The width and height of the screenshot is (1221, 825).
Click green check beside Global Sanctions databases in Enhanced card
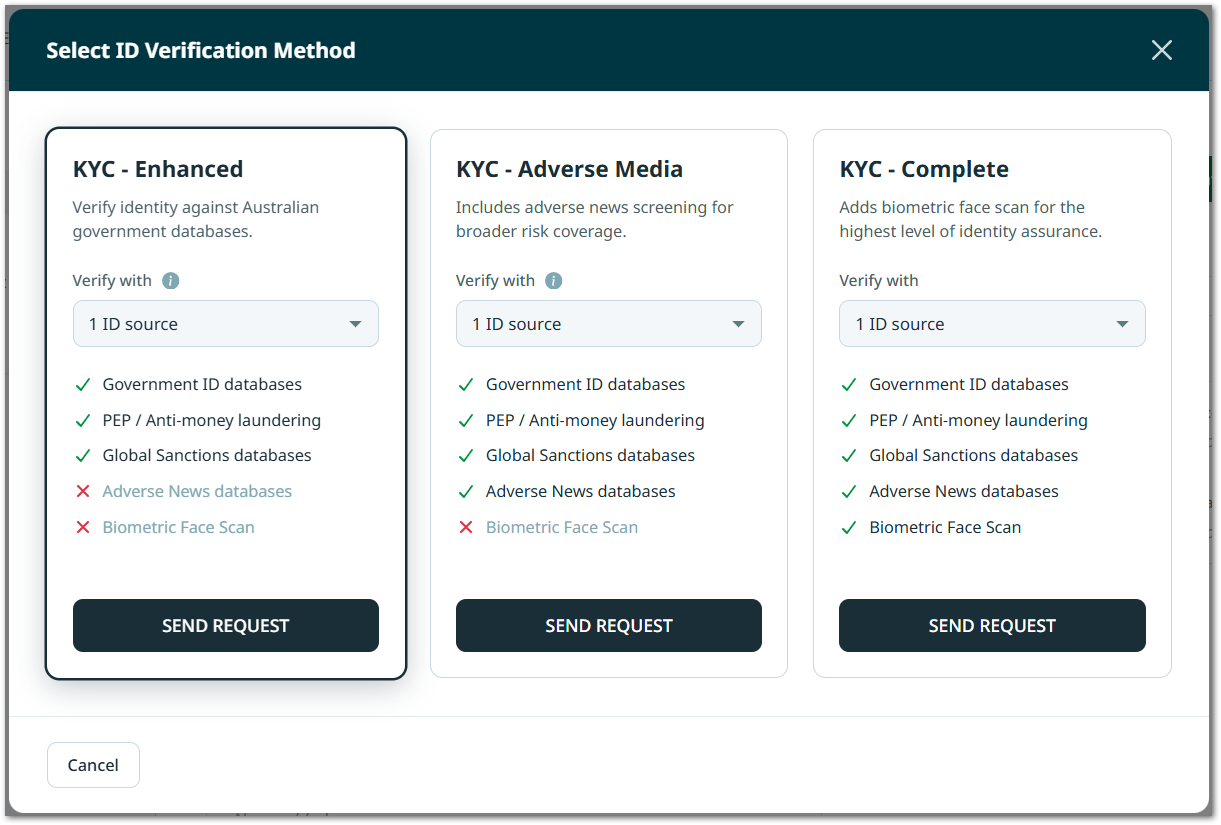click(83, 456)
